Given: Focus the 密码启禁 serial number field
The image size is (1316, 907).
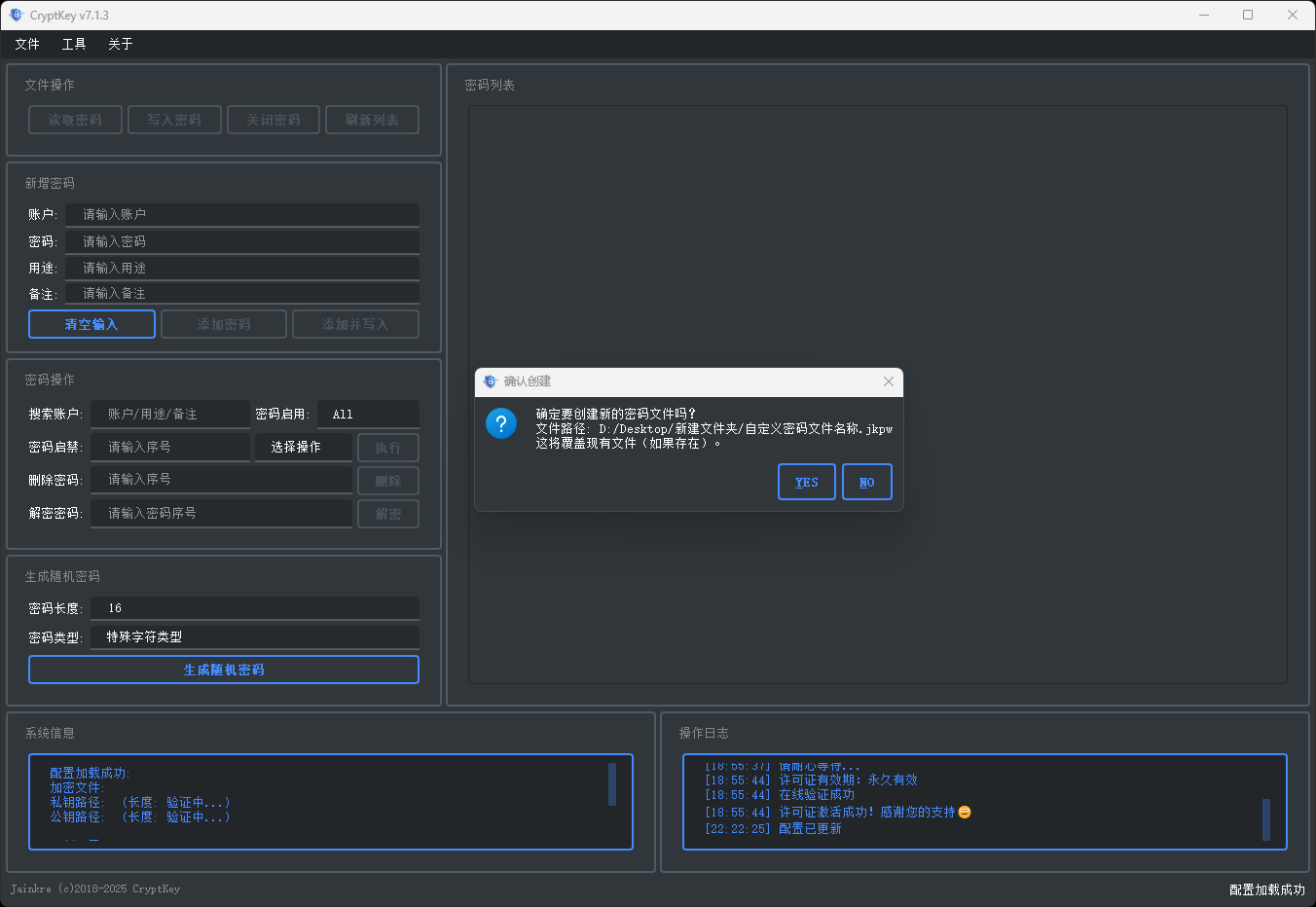Looking at the screenshot, I should tap(170, 447).
